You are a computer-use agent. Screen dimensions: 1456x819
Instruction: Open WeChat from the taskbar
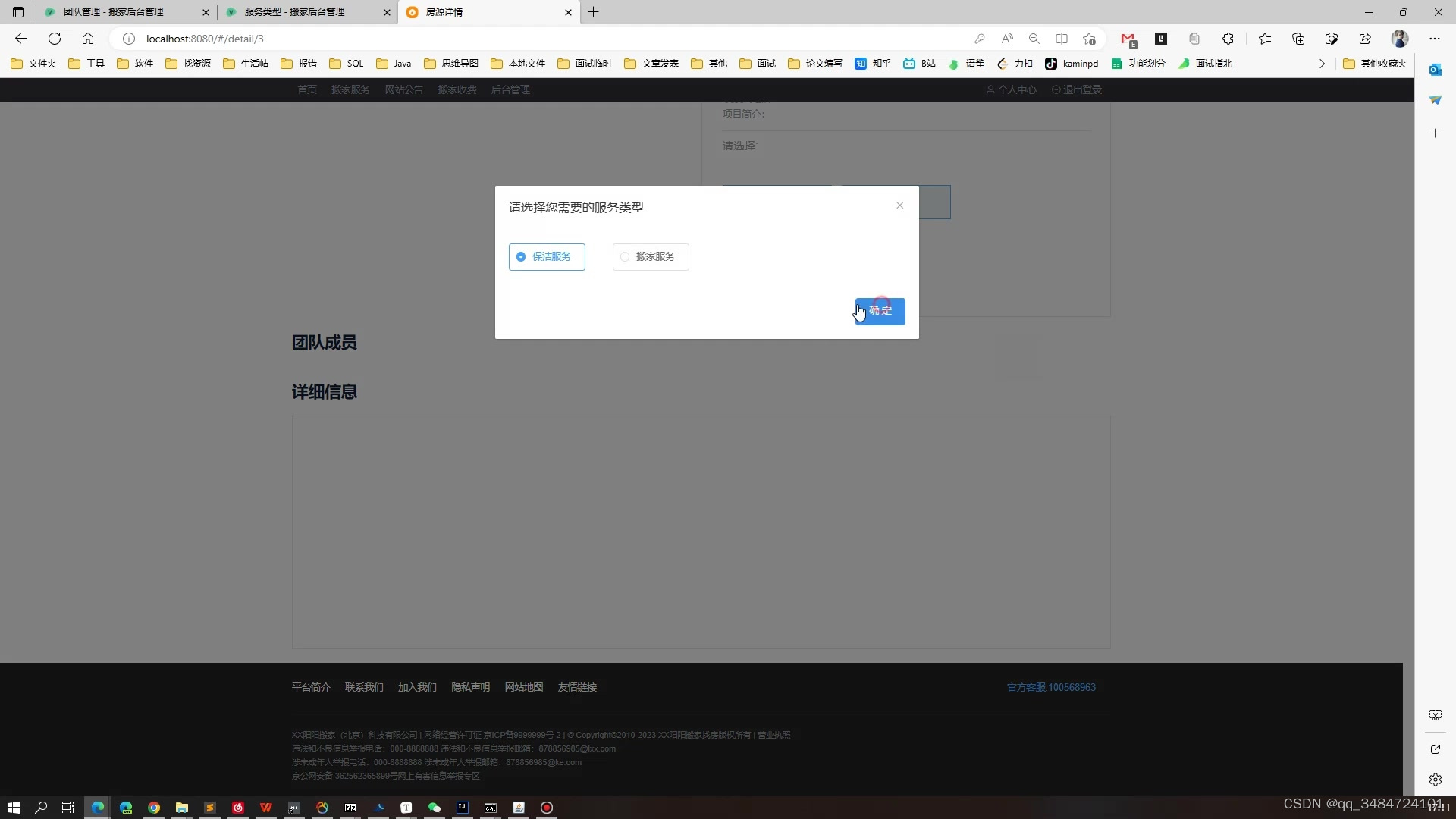(435, 808)
